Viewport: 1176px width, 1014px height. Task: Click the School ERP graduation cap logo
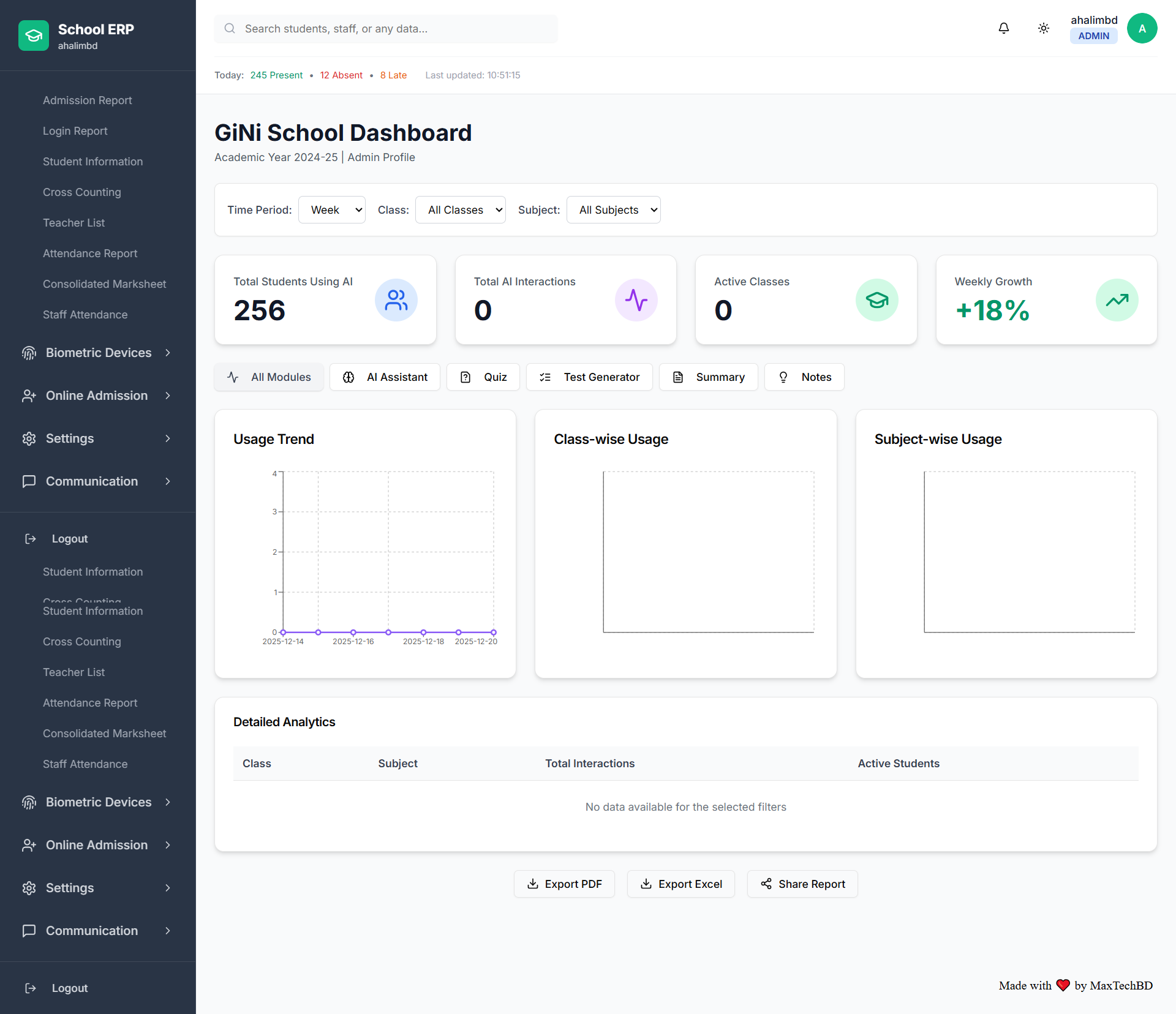34,36
